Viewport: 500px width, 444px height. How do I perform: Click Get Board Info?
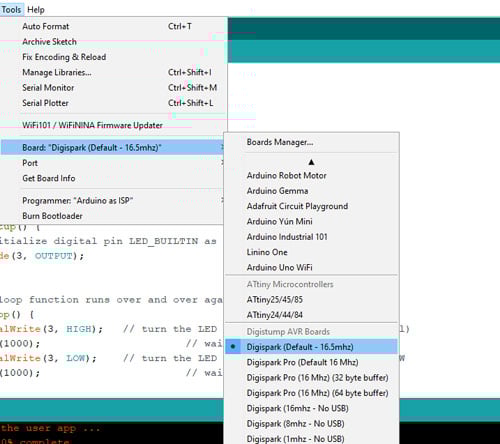pyautogui.click(x=113, y=178)
